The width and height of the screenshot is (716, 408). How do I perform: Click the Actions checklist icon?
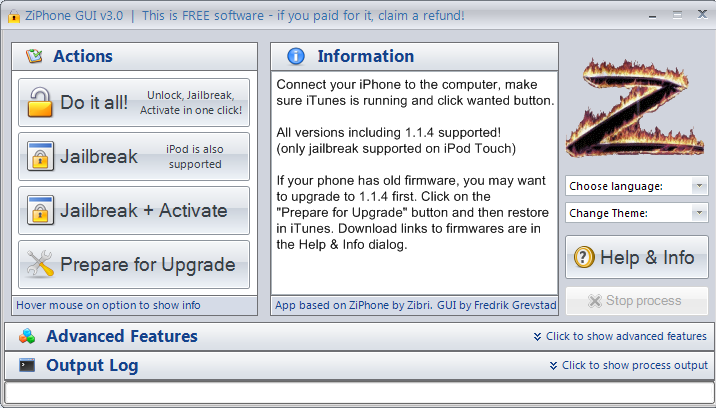pos(34,56)
